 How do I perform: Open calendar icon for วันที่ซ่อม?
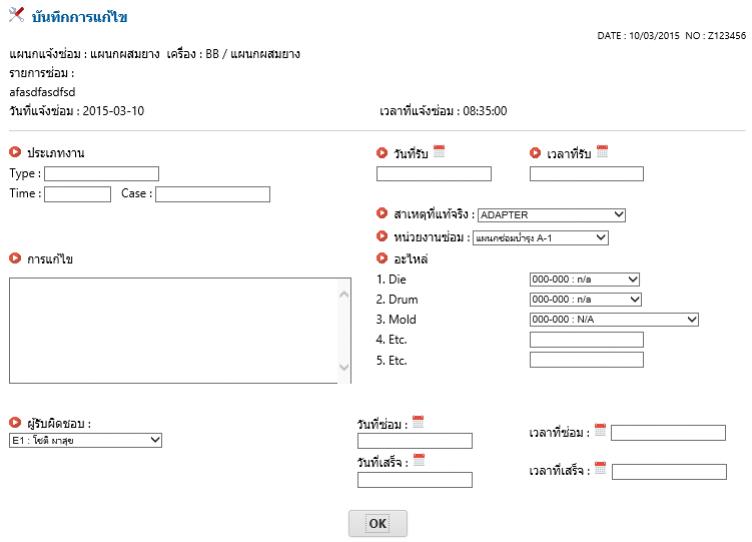click(x=418, y=422)
